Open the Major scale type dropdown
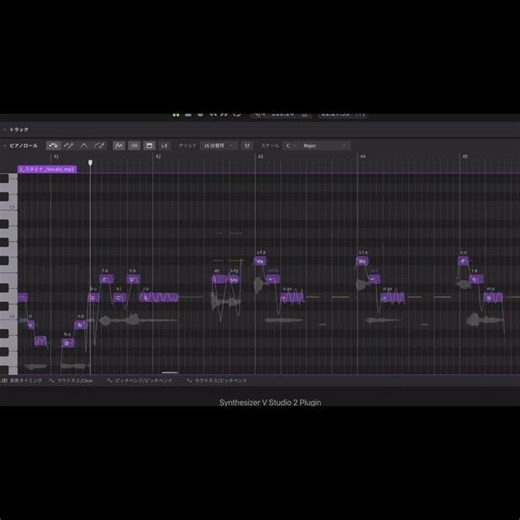This screenshot has height=520, width=520. point(325,146)
